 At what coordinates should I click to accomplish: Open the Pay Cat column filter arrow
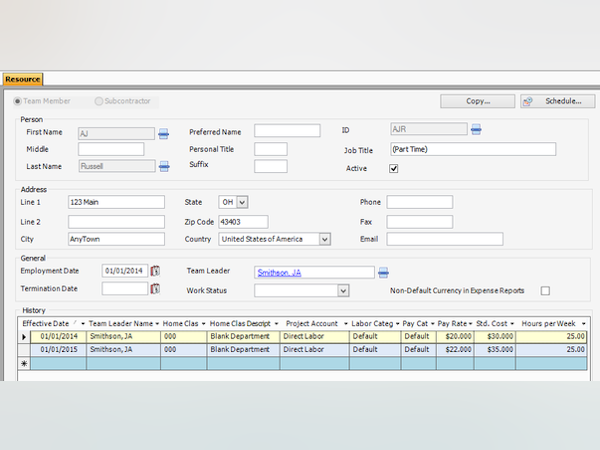click(x=432, y=324)
